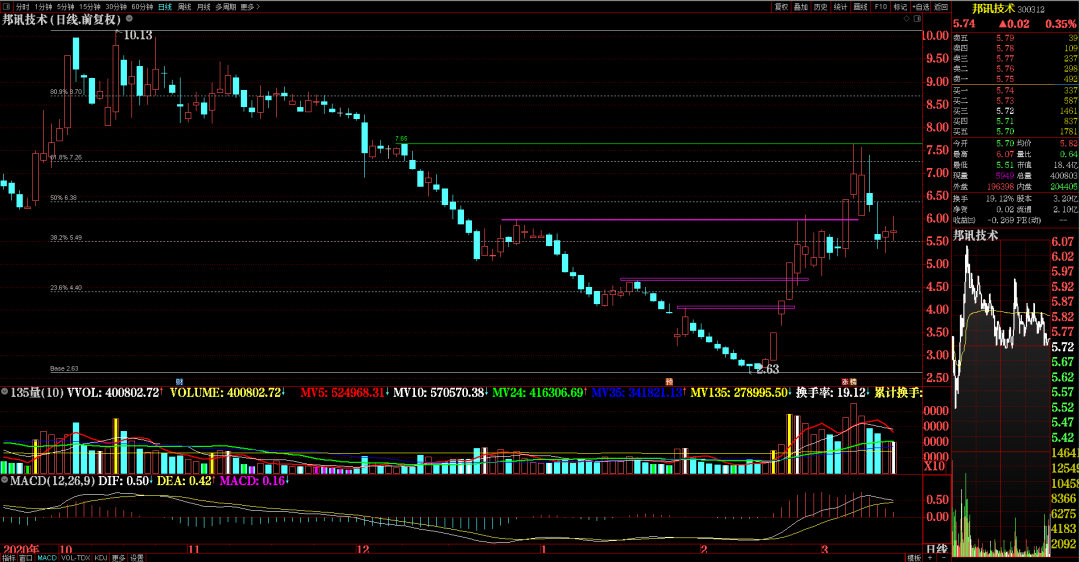Screen dimensions: 1080x562
Task: Select the MACD indicator tab
Action: click(x=47, y=558)
